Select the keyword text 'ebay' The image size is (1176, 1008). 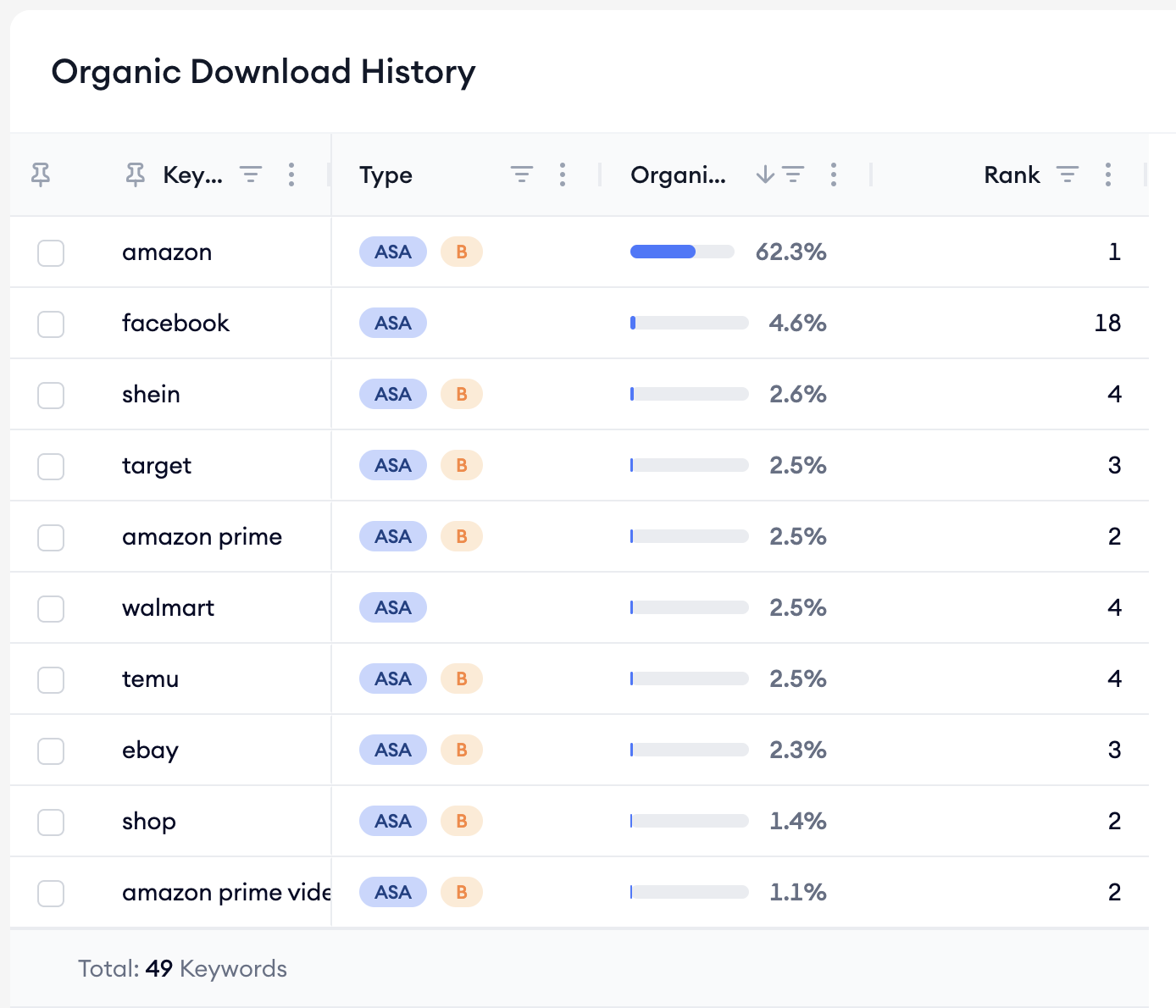click(x=150, y=751)
